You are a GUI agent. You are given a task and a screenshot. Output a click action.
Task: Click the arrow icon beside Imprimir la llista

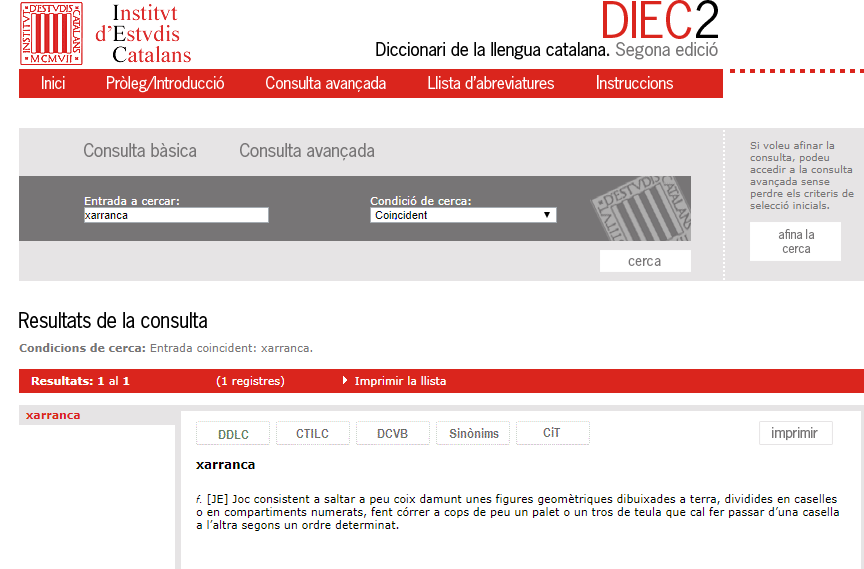click(345, 381)
